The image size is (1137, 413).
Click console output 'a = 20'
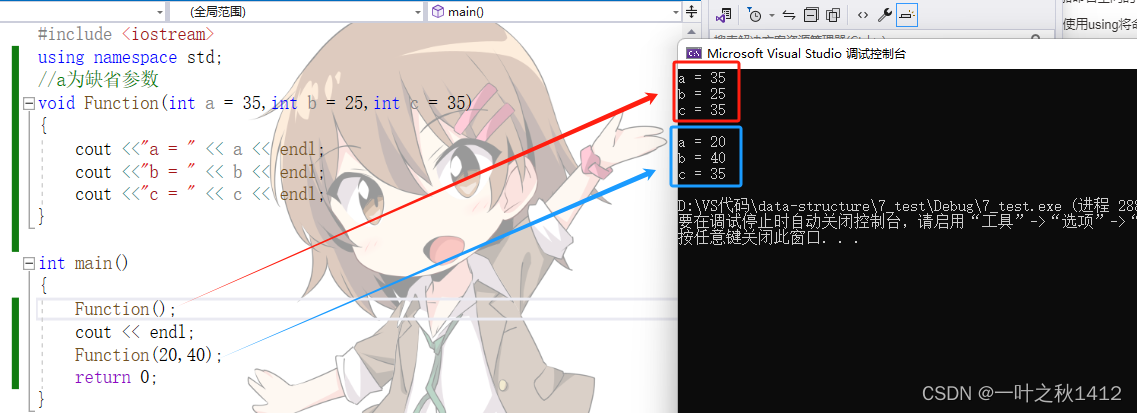pyautogui.click(x=702, y=143)
